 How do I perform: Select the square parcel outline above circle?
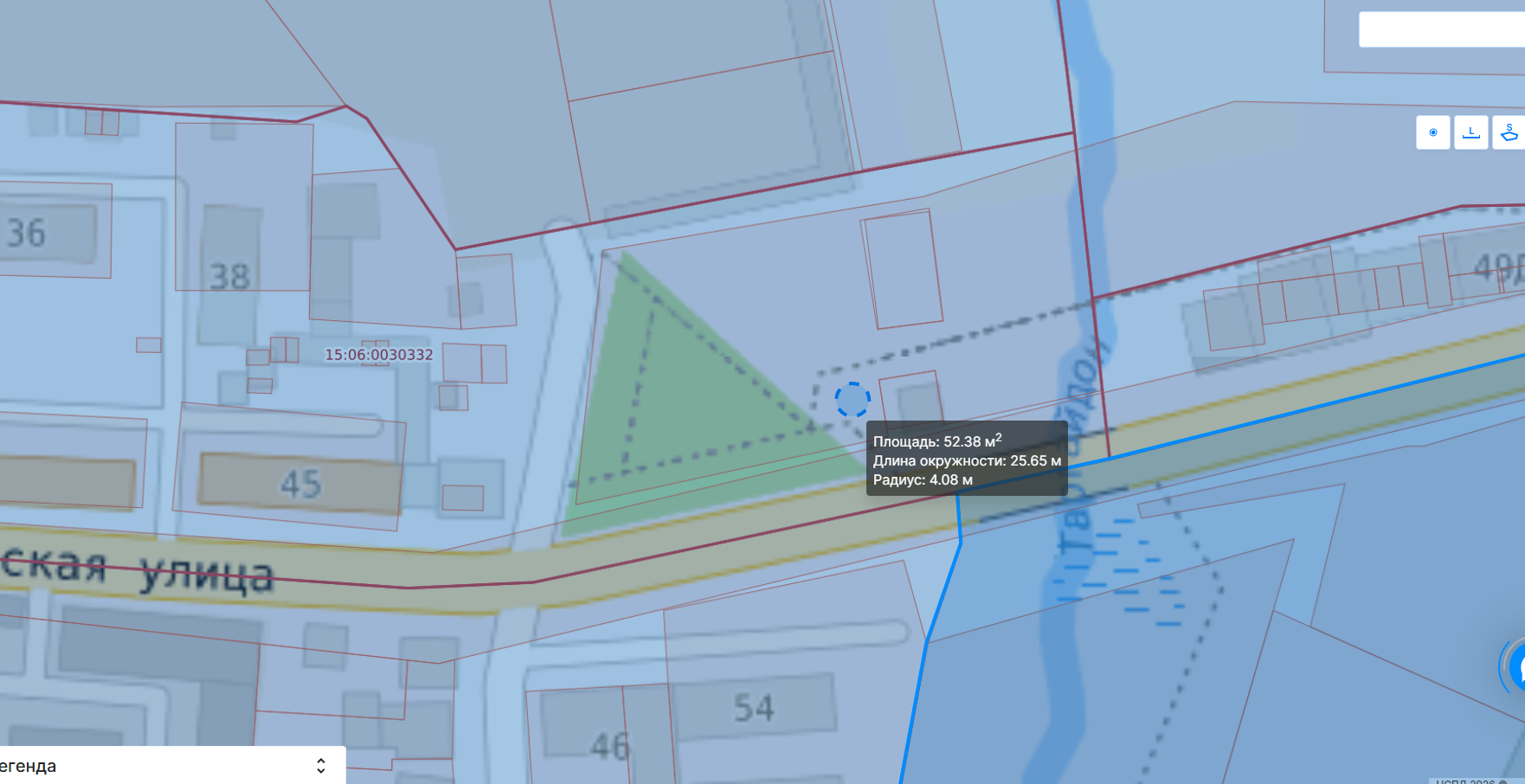902,269
